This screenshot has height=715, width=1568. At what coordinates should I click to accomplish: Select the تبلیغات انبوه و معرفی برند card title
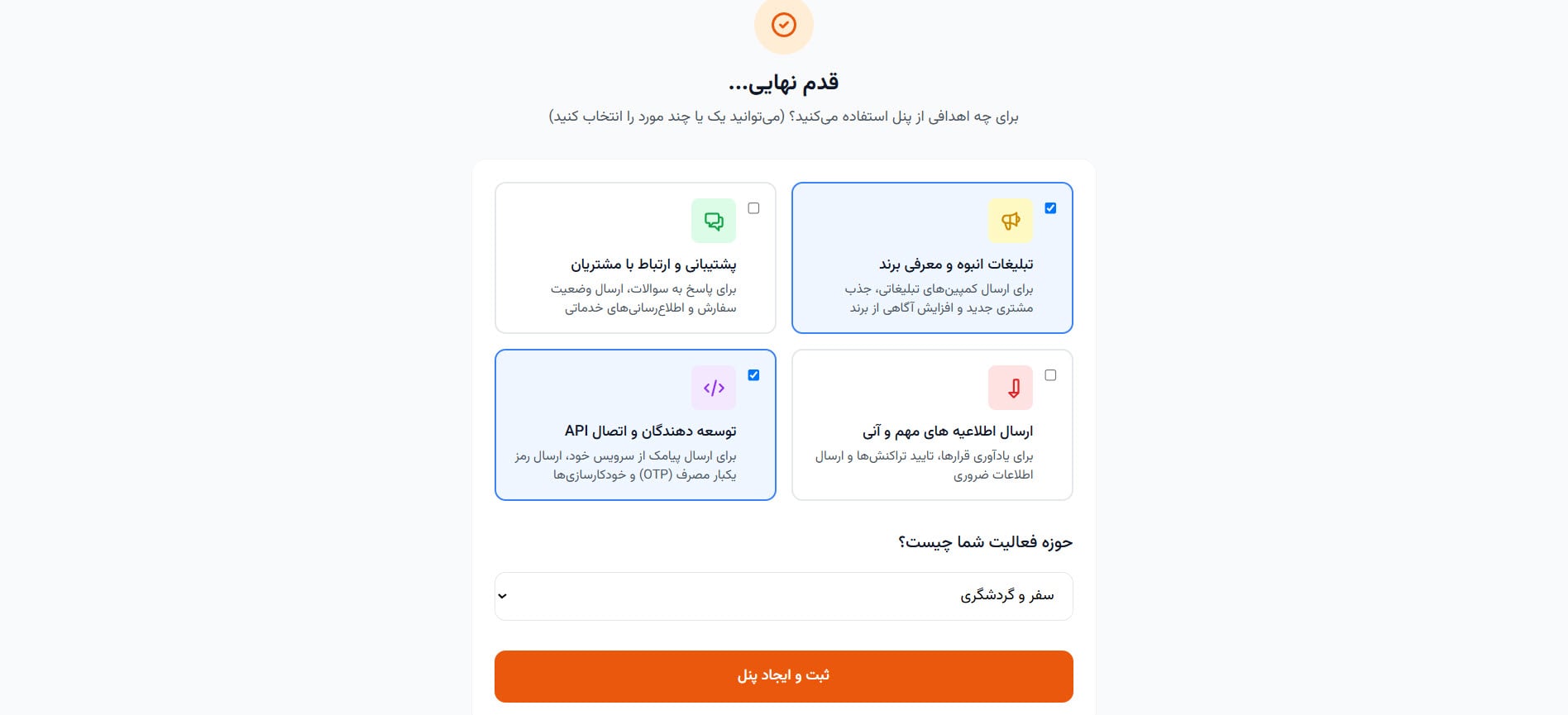[x=955, y=265]
